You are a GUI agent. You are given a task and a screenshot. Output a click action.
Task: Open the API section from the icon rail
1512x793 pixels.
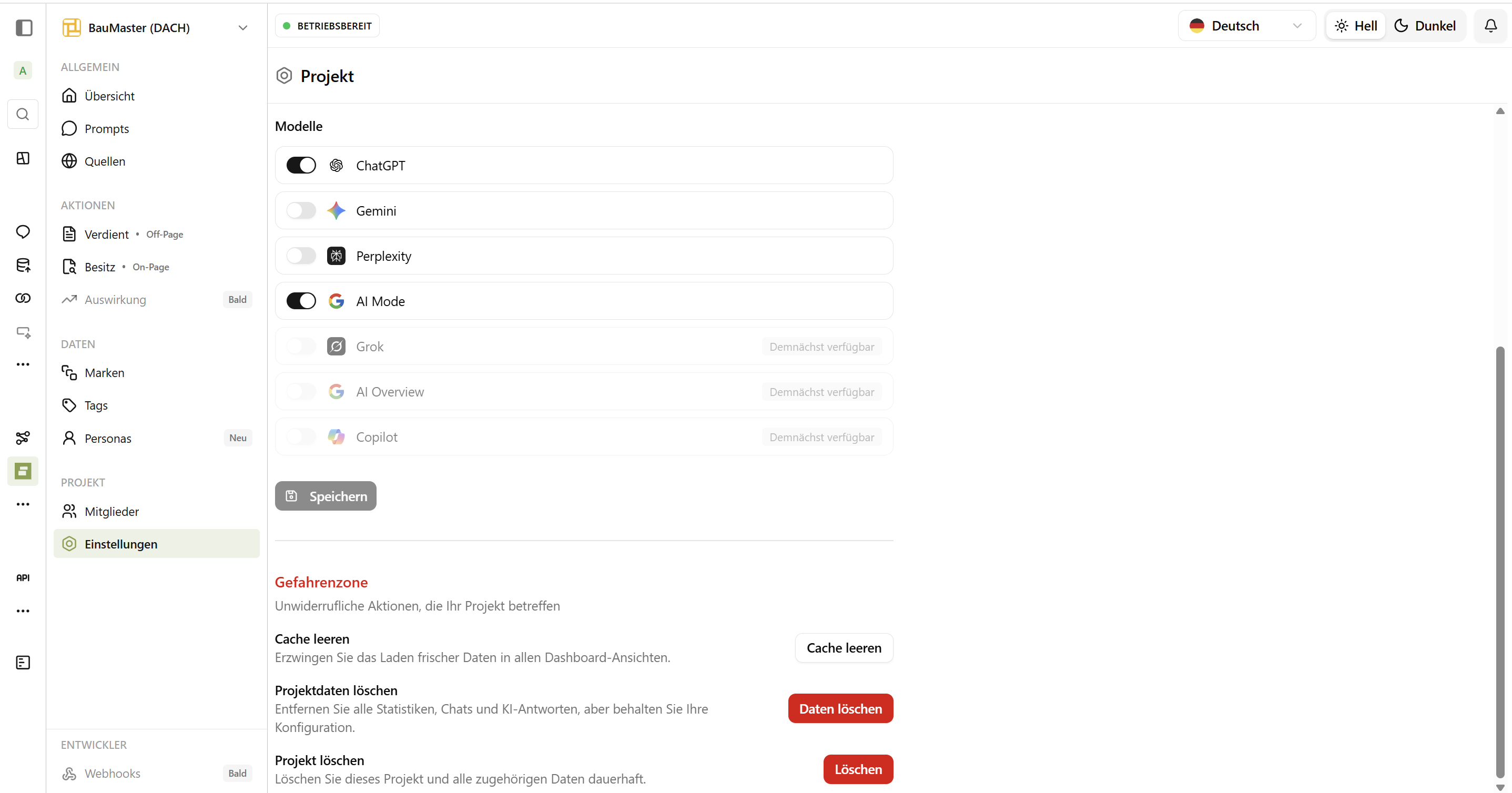[x=23, y=577]
